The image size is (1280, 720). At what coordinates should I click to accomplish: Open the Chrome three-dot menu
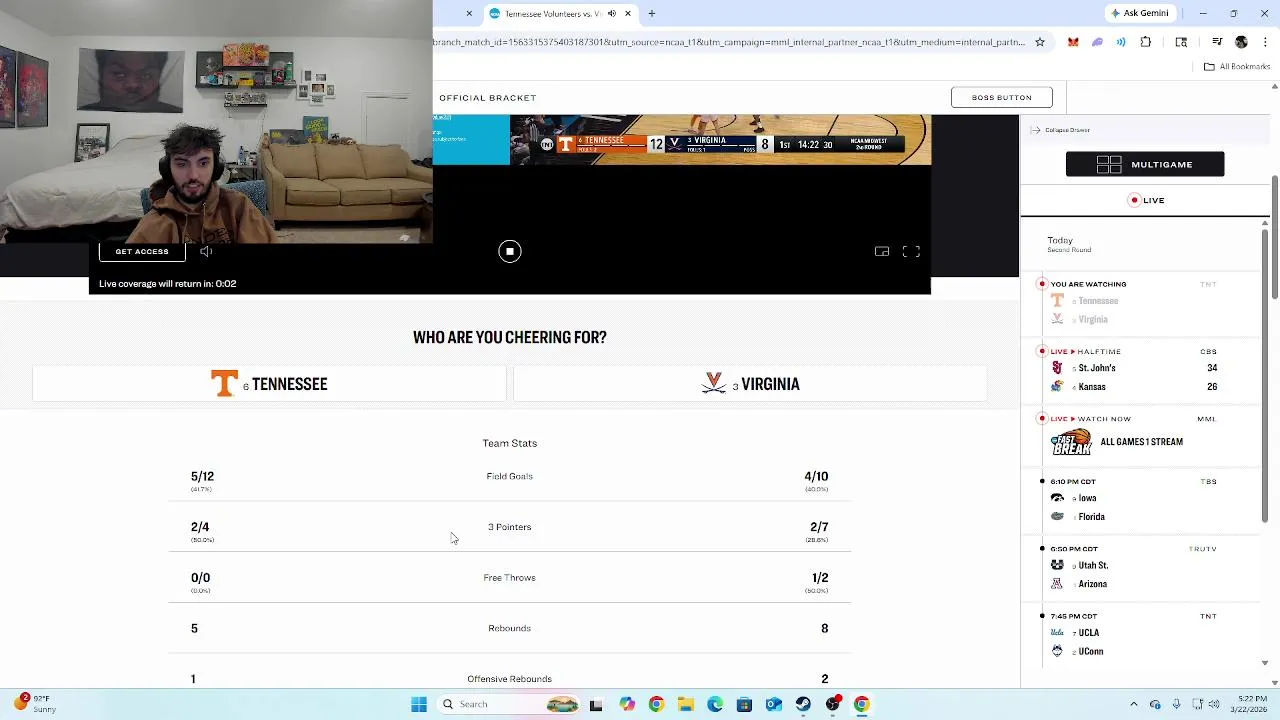click(x=1263, y=42)
